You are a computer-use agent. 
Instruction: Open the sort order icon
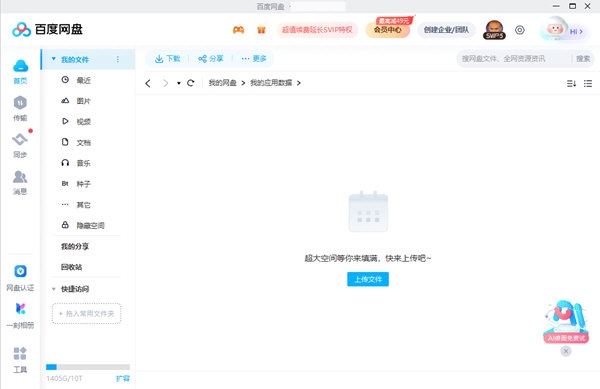pos(571,83)
